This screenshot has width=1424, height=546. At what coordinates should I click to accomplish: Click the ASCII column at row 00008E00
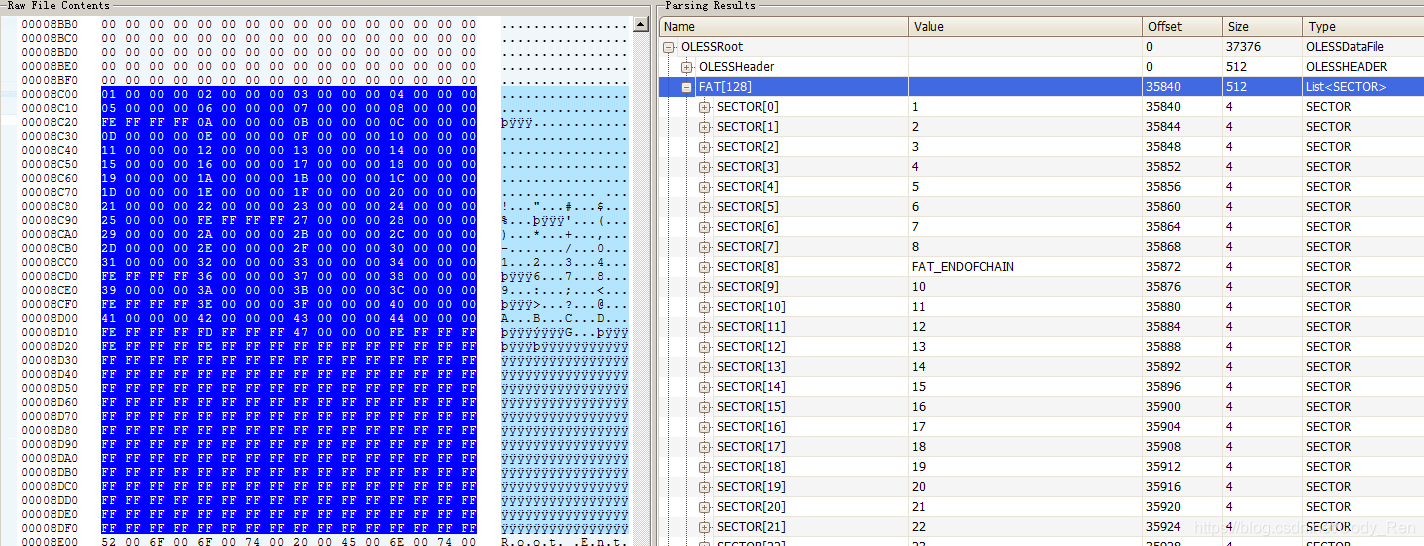tap(565, 542)
